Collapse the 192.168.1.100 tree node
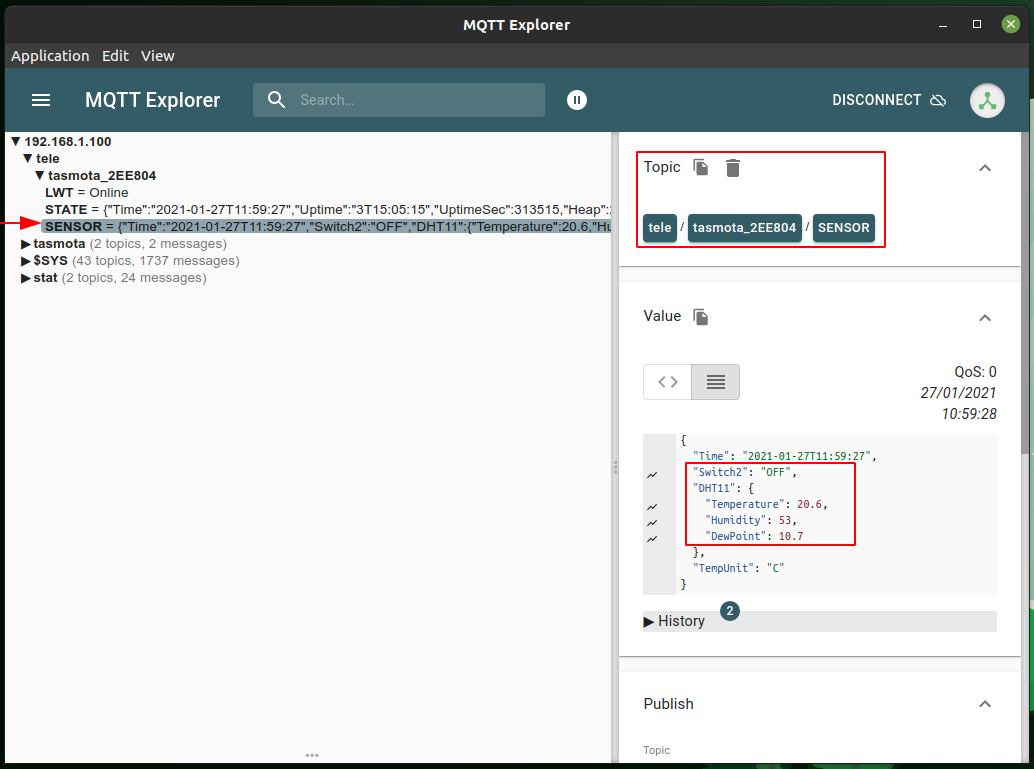 click(x=16, y=141)
